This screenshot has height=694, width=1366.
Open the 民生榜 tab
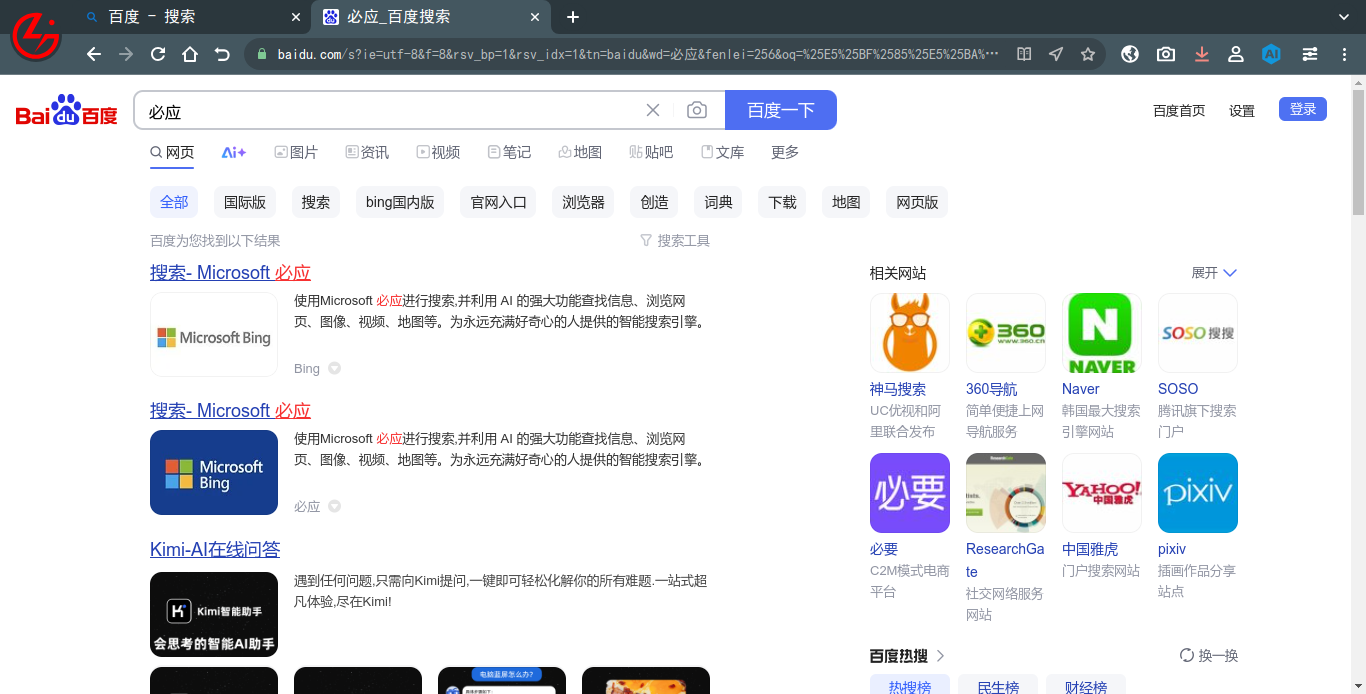(997, 686)
